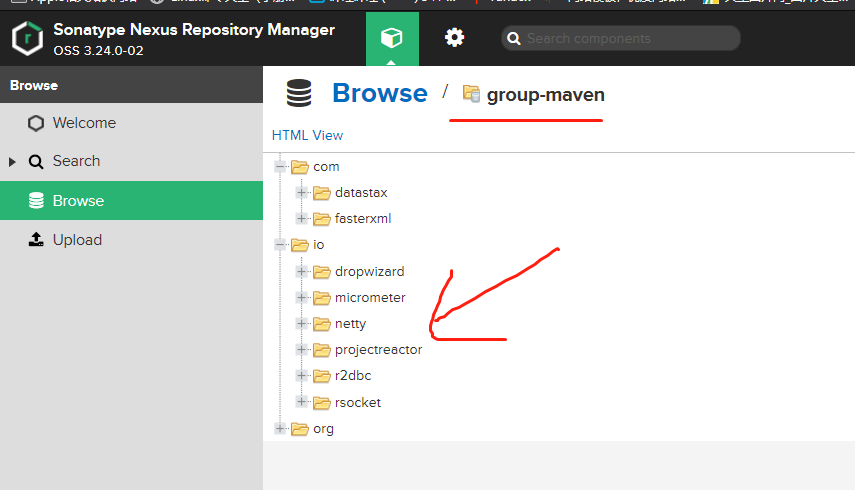The width and height of the screenshot is (855, 490).
Task: Expand the netty folder
Action: 301,323
